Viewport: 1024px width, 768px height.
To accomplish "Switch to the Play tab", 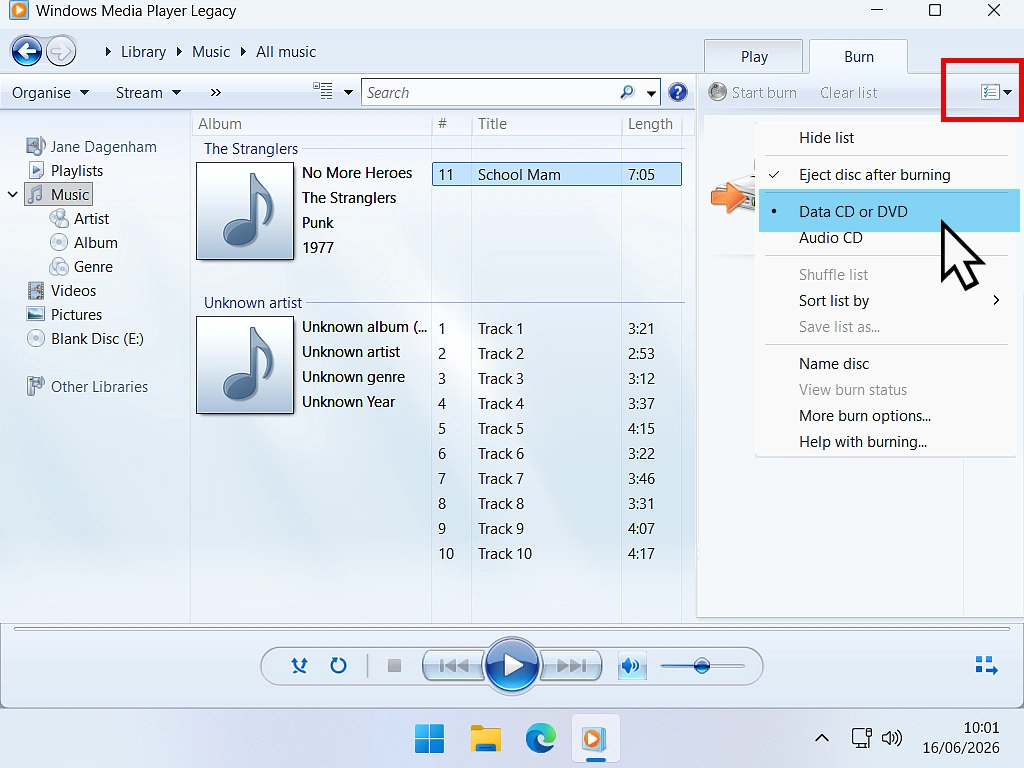I will coord(754,57).
